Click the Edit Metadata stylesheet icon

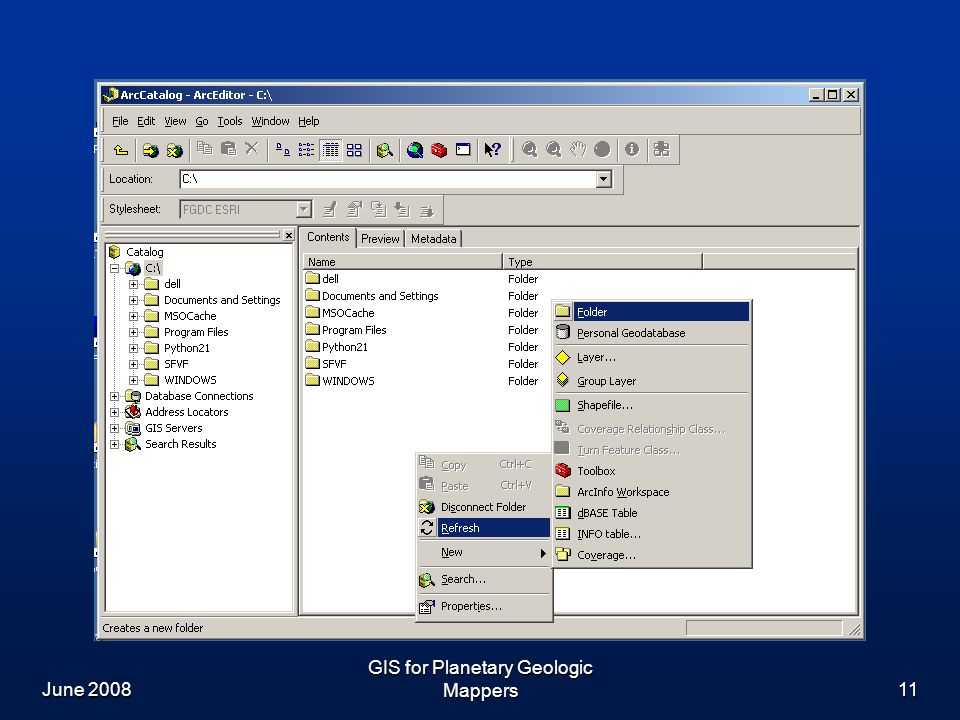329,210
